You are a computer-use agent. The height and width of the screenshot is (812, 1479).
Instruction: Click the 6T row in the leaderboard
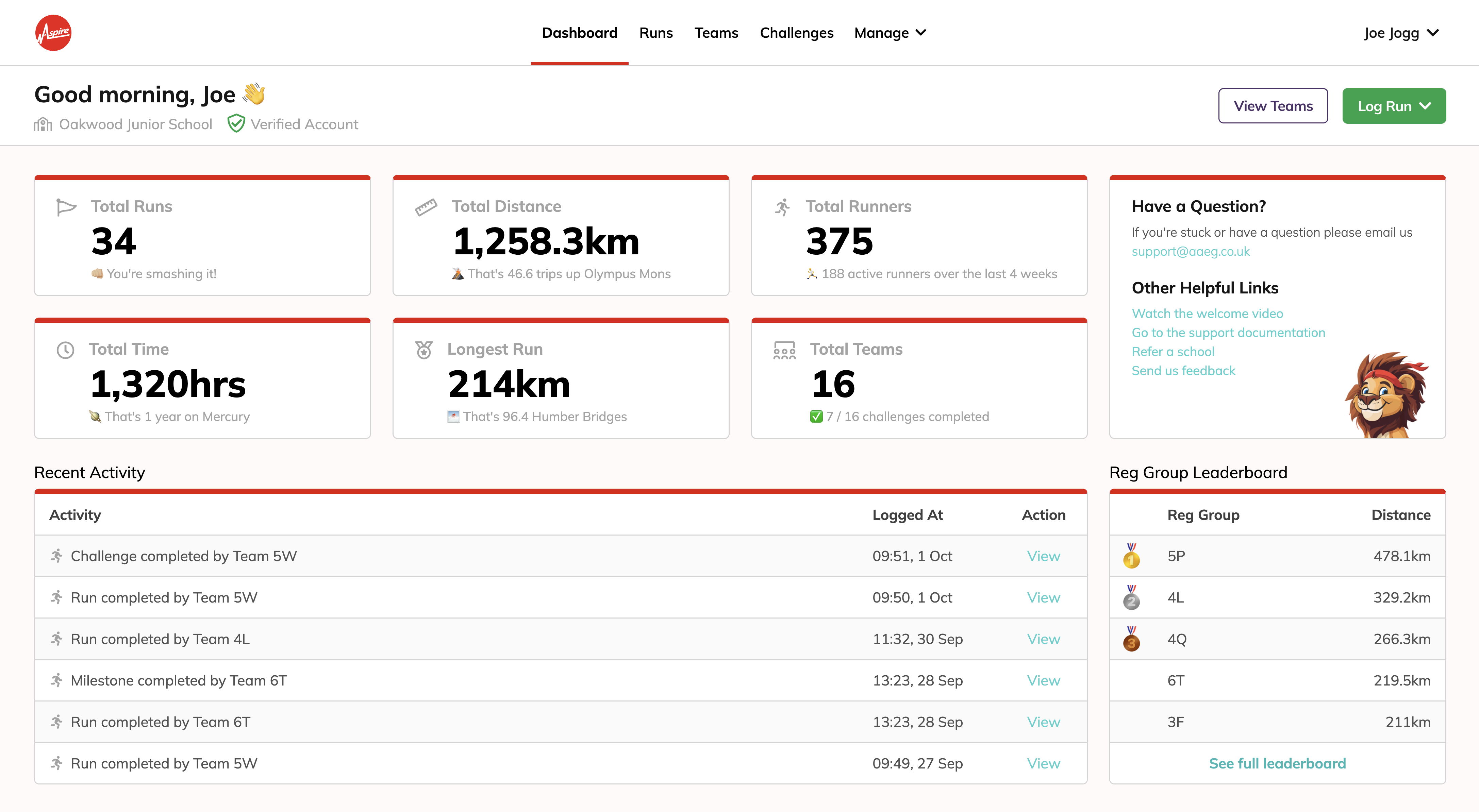[x=1277, y=681]
